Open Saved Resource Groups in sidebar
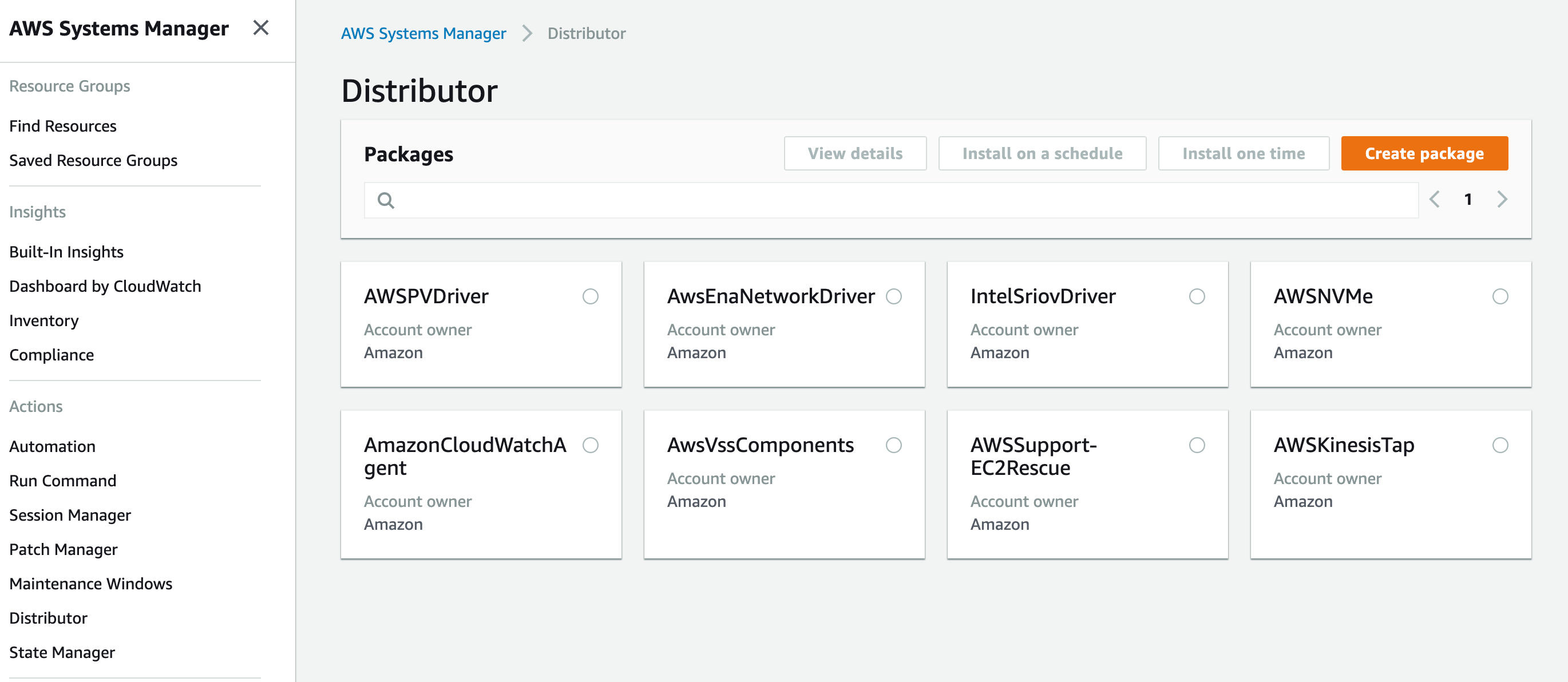This screenshot has width=1568, height=682. point(93,160)
